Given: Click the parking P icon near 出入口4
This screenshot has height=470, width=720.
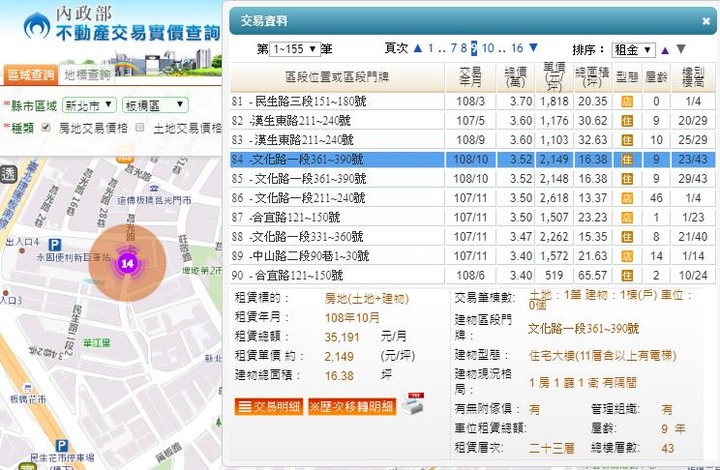Looking at the screenshot, I should coord(55,245).
